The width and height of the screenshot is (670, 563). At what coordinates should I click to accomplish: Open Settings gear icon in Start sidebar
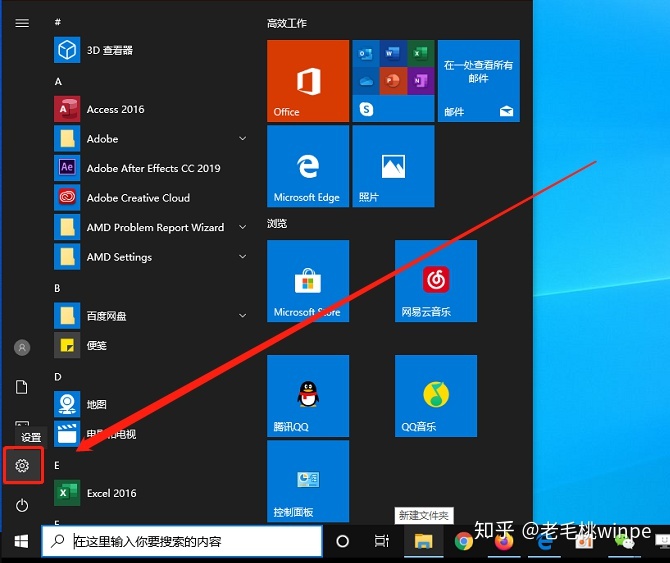pyautogui.click(x=22, y=465)
